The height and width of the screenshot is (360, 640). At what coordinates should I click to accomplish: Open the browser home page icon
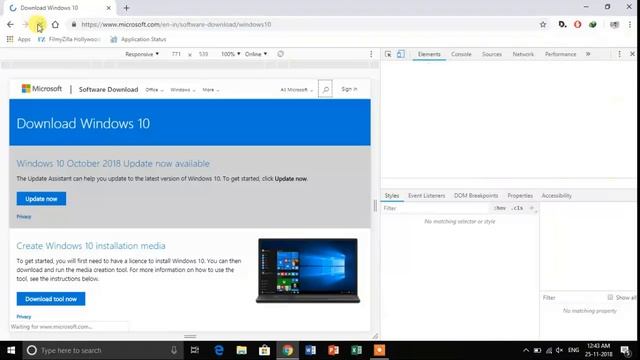[x=55, y=24]
